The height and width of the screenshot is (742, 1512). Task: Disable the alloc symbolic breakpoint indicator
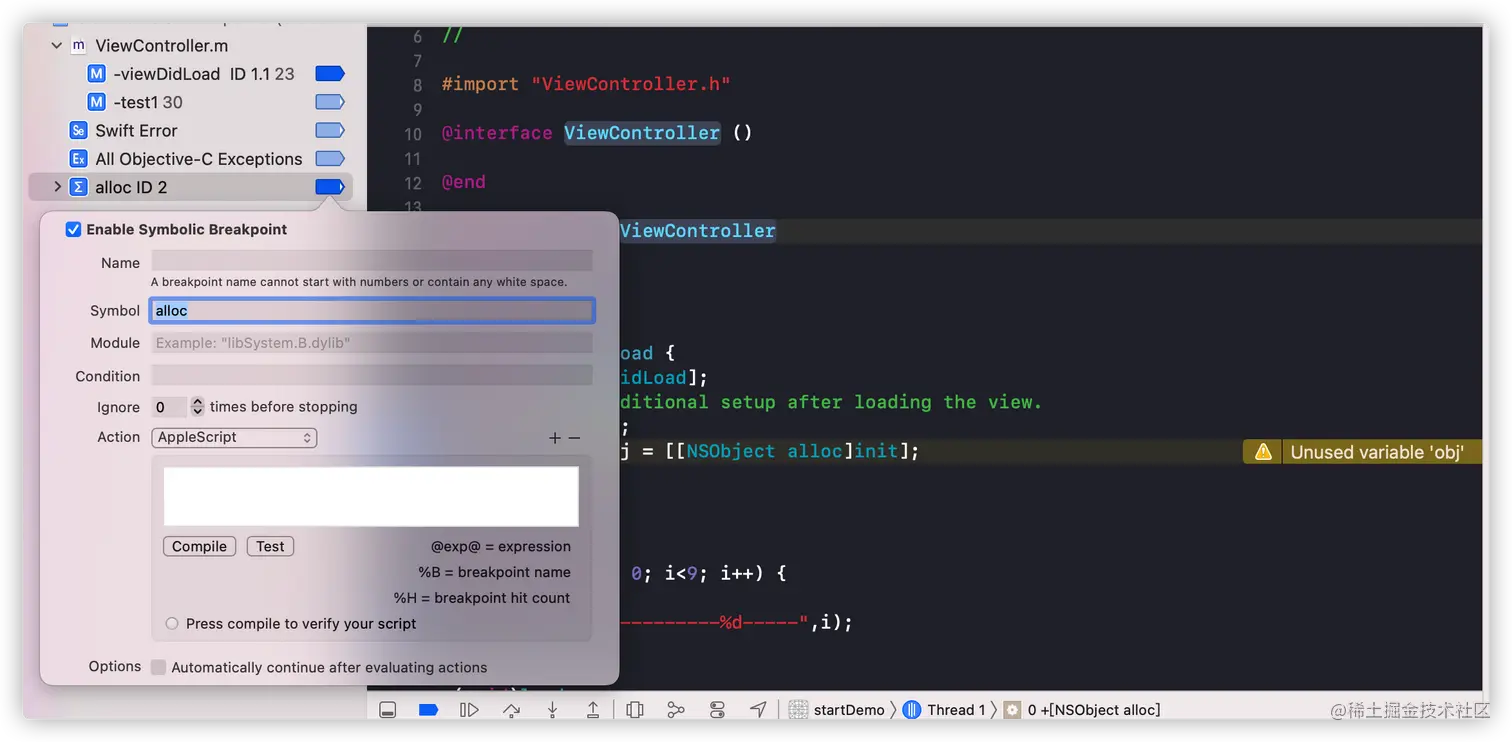pyautogui.click(x=330, y=187)
